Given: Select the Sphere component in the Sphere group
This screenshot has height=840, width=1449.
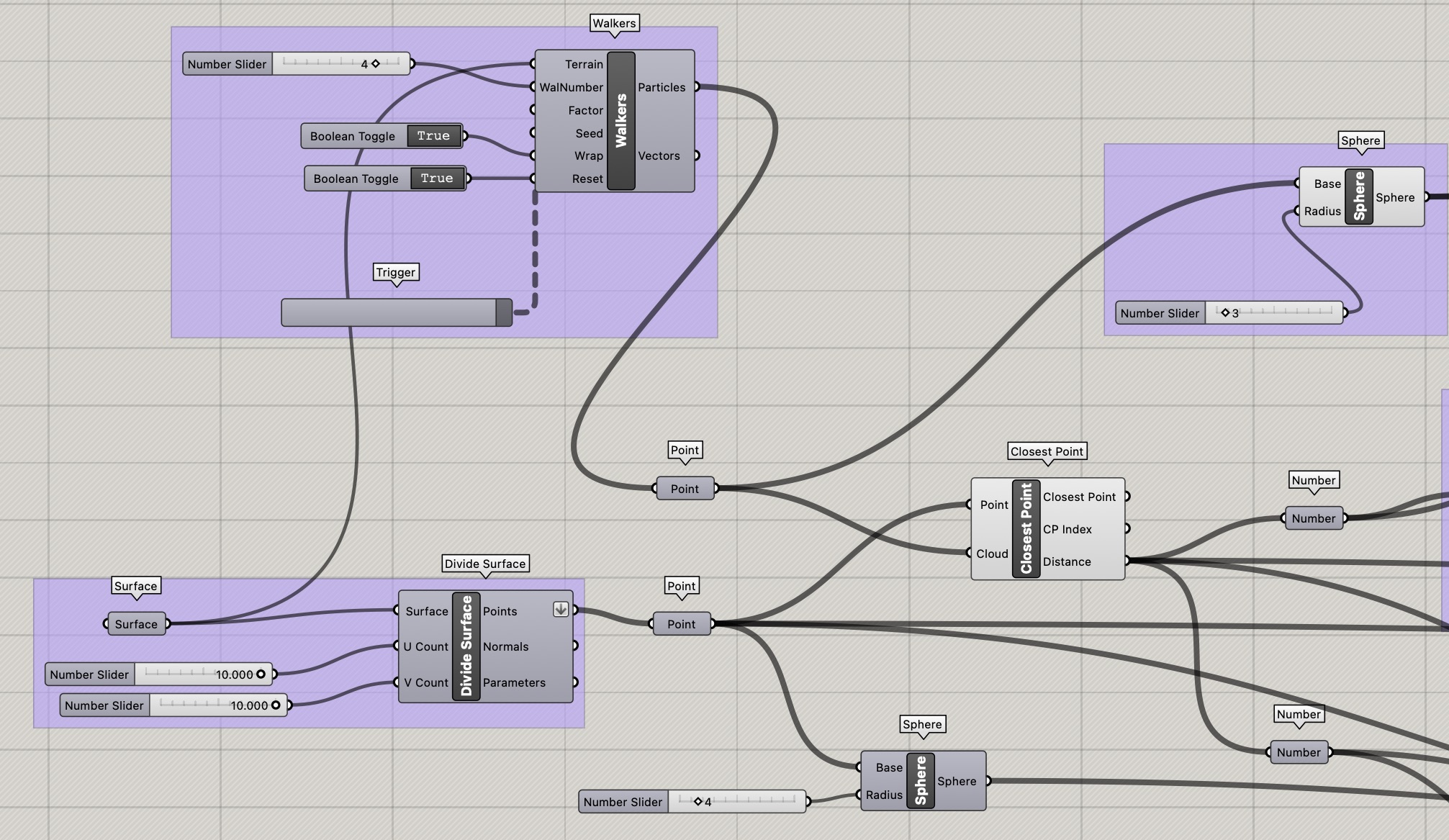Looking at the screenshot, I should (x=1358, y=197).
